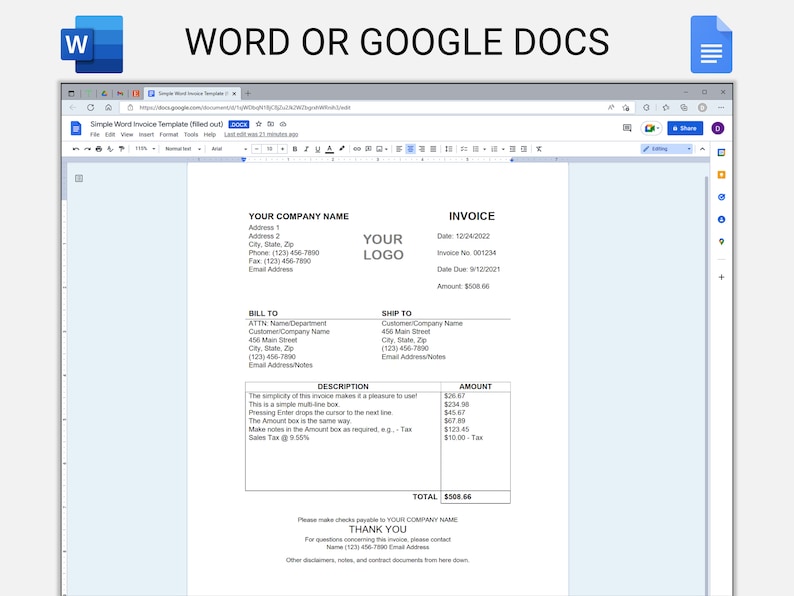Open the Editing mode dropdown

coord(666,149)
